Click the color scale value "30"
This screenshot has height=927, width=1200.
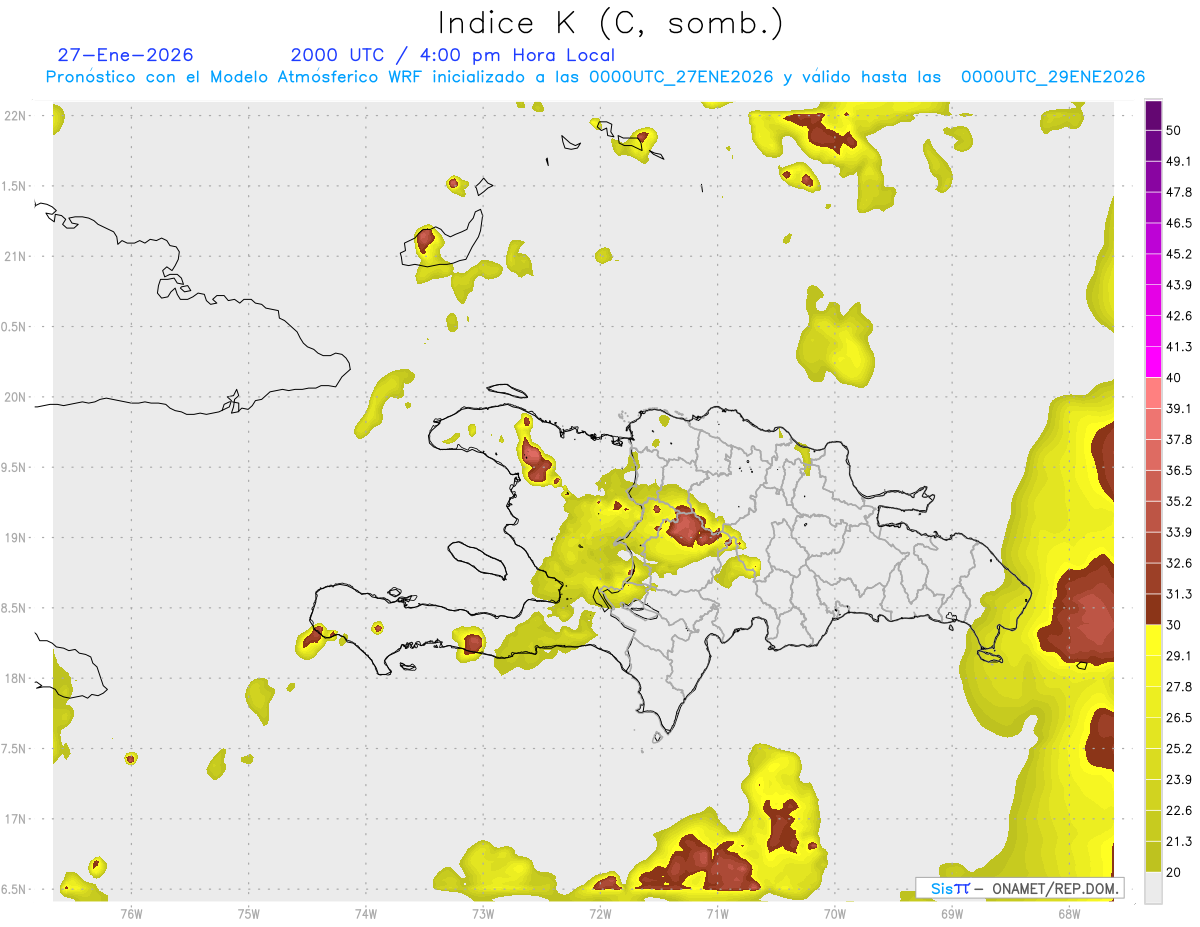(x=1174, y=625)
